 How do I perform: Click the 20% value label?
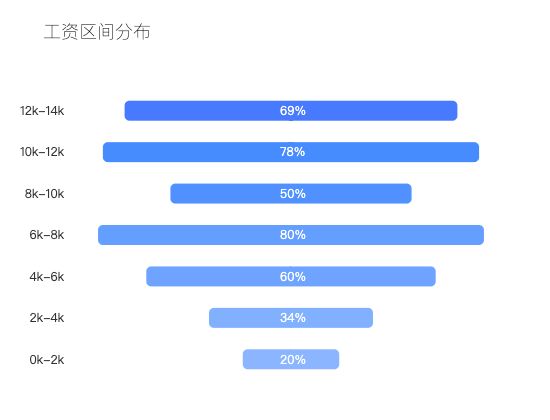click(x=293, y=360)
